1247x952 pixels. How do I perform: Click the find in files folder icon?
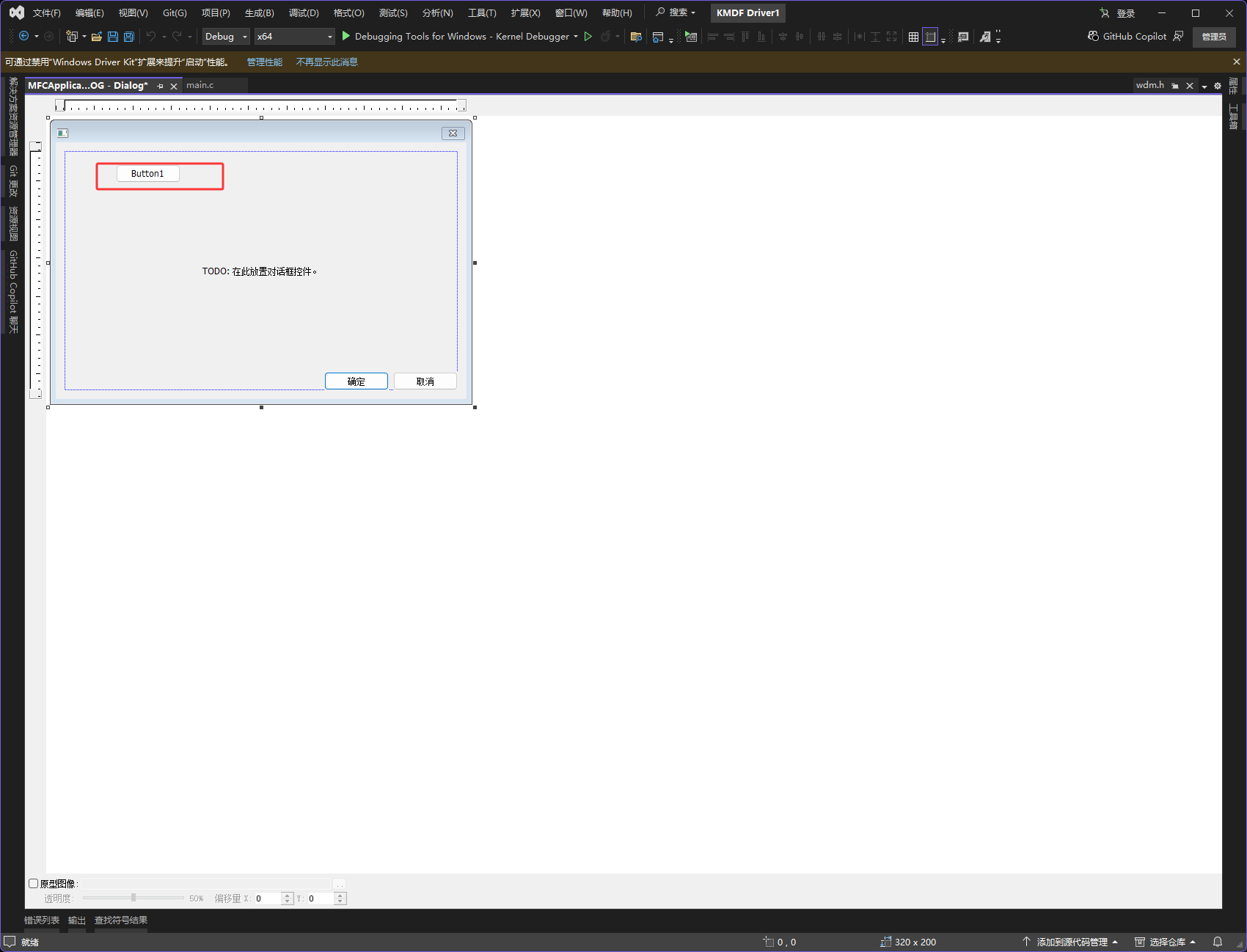[636, 36]
